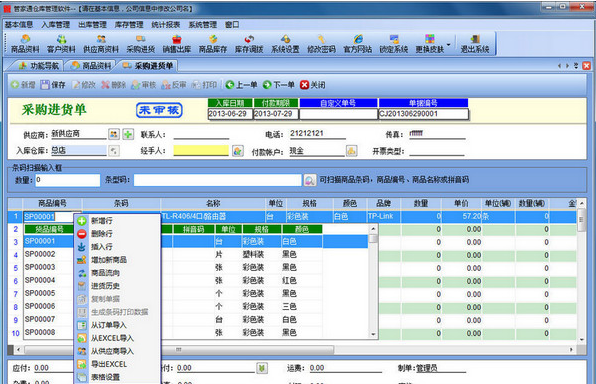Click the 审核 button
Viewport: 596px width, 384px height.
[144, 85]
